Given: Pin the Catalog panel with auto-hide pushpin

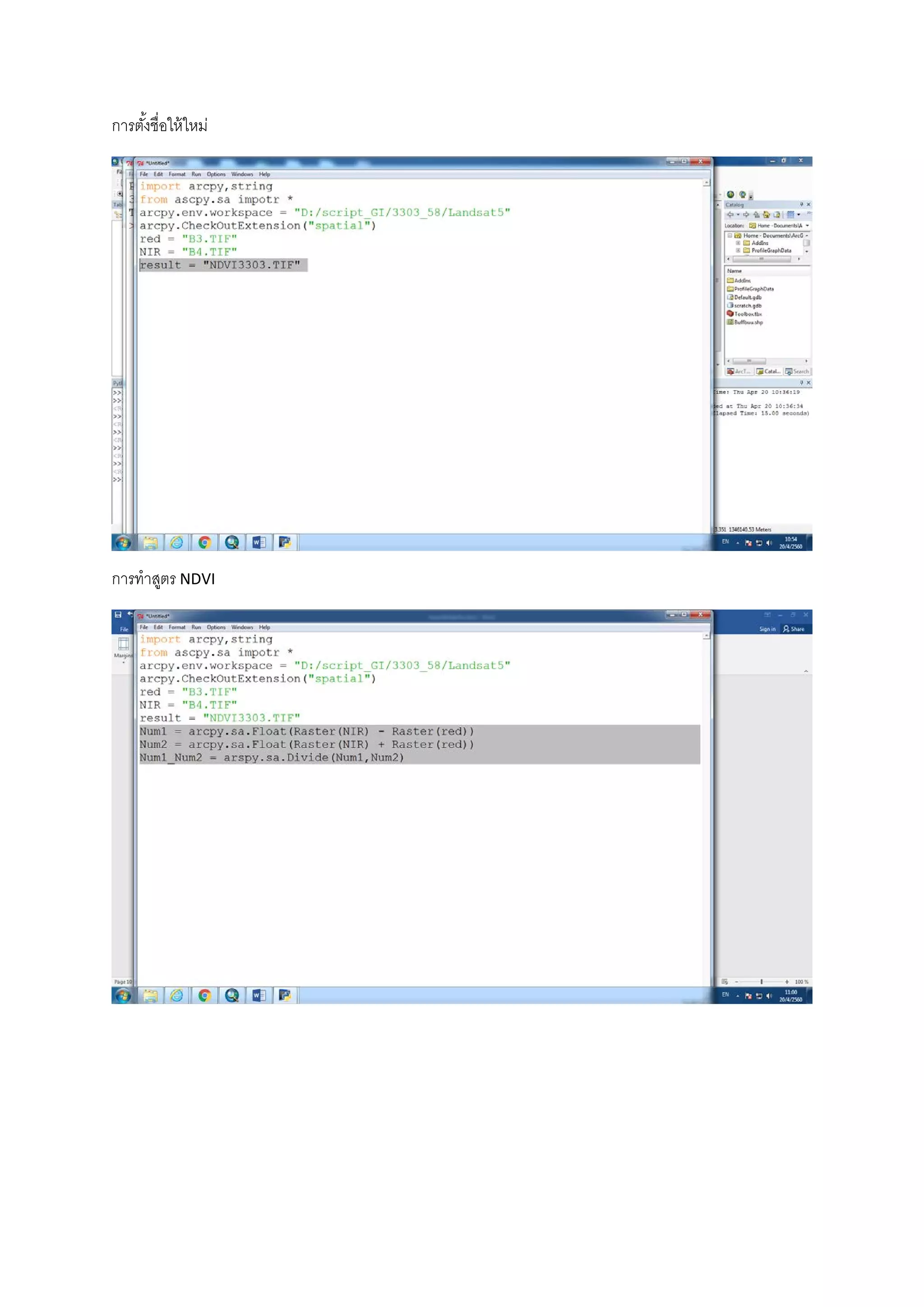Looking at the screenshot, I should tap(802, 204).
